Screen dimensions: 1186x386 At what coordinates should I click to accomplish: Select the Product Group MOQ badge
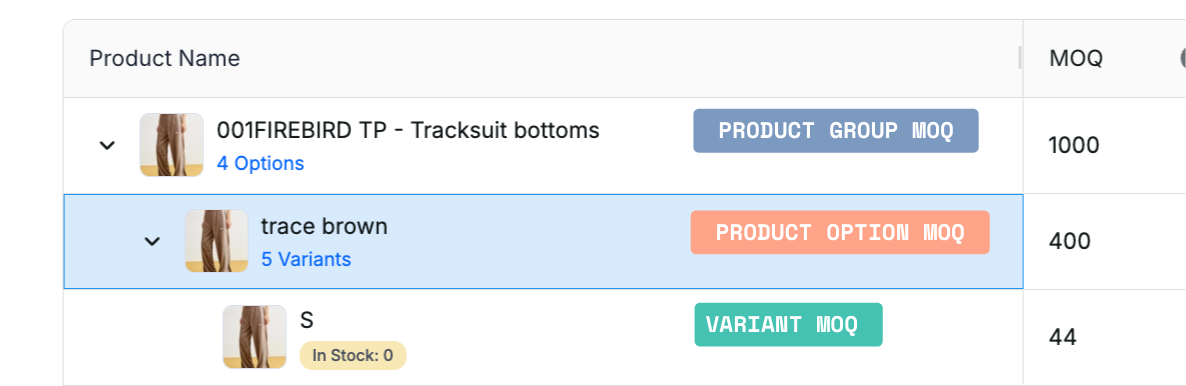[836, 131]
